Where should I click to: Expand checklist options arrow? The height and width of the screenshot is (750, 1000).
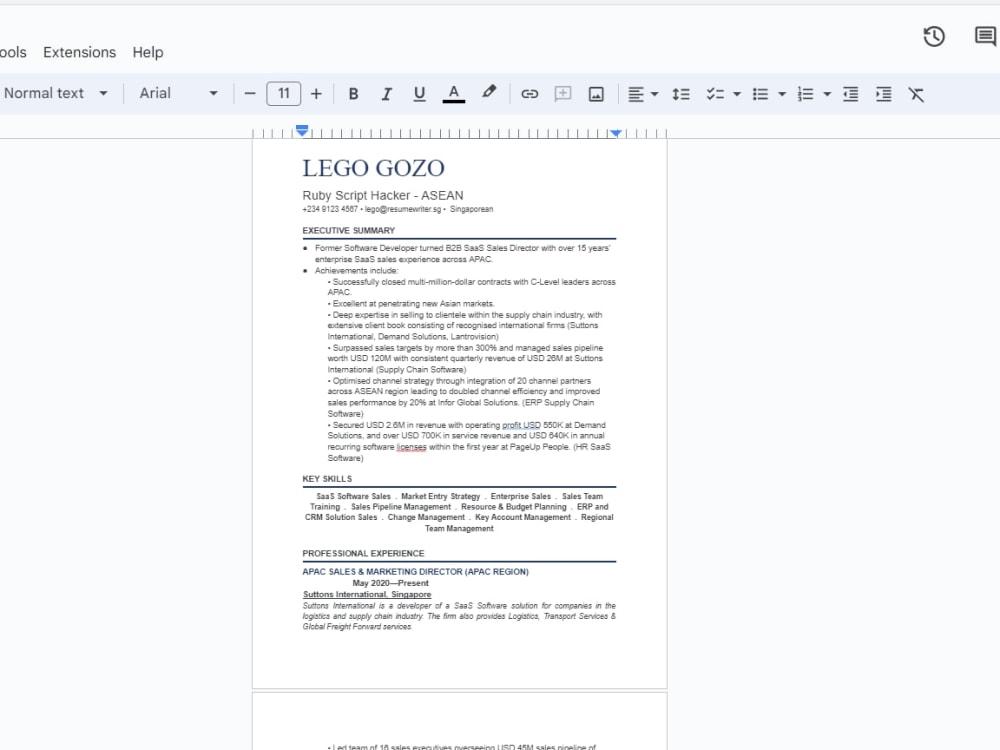[737, 94]
